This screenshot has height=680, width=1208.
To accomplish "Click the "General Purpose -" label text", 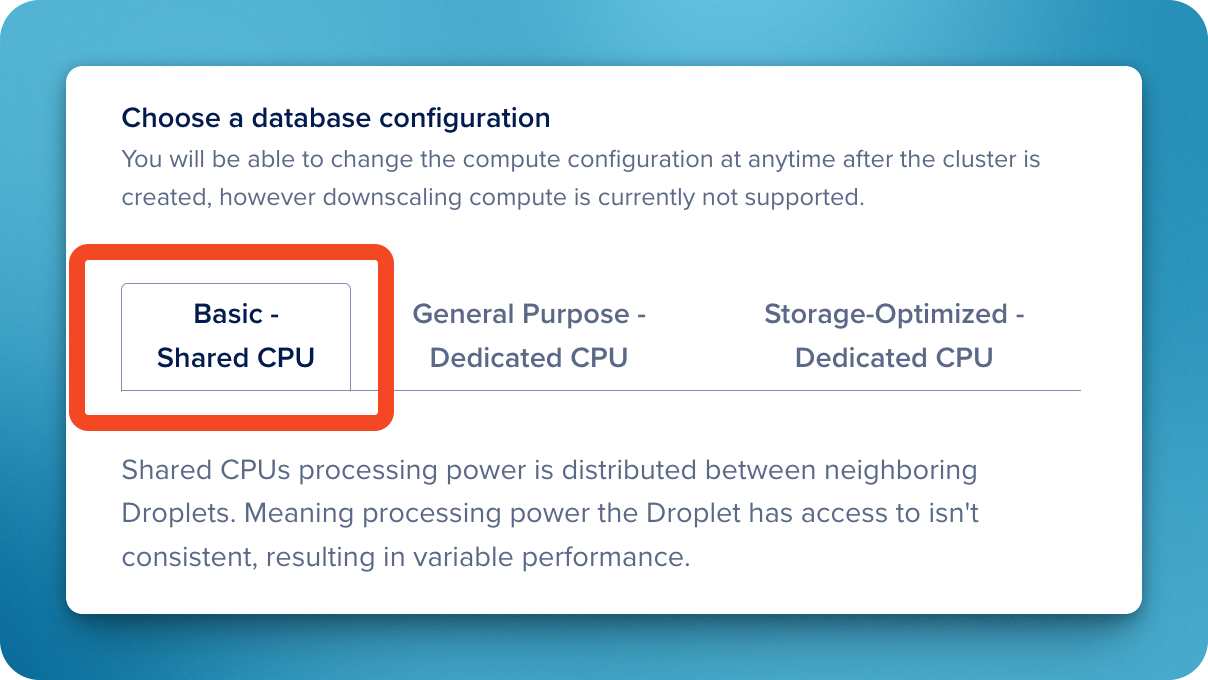I will pyautogui.click(x=529, y=314).
